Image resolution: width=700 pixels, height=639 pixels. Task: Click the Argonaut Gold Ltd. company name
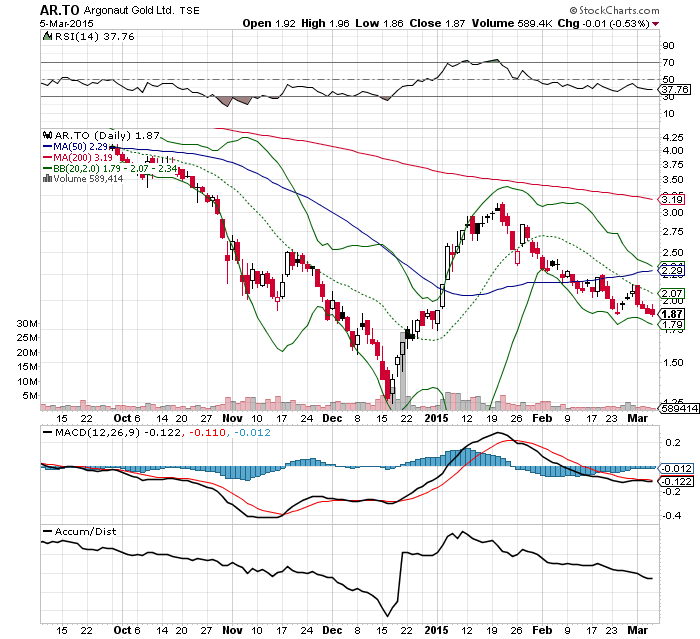tap(129, 10)
